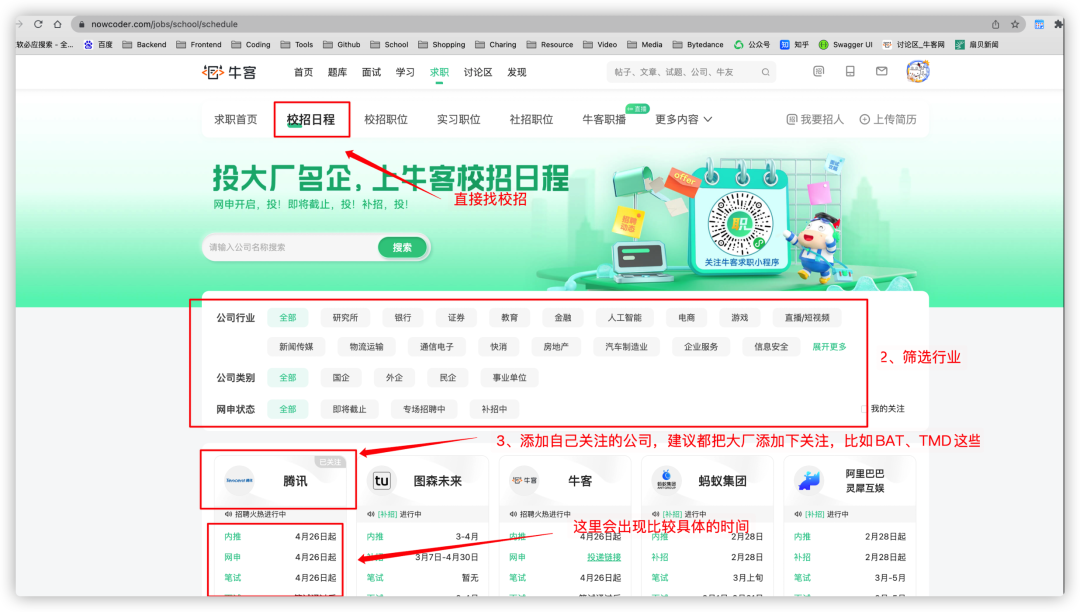Open the Coding bookmark folder

coord(251,45)
